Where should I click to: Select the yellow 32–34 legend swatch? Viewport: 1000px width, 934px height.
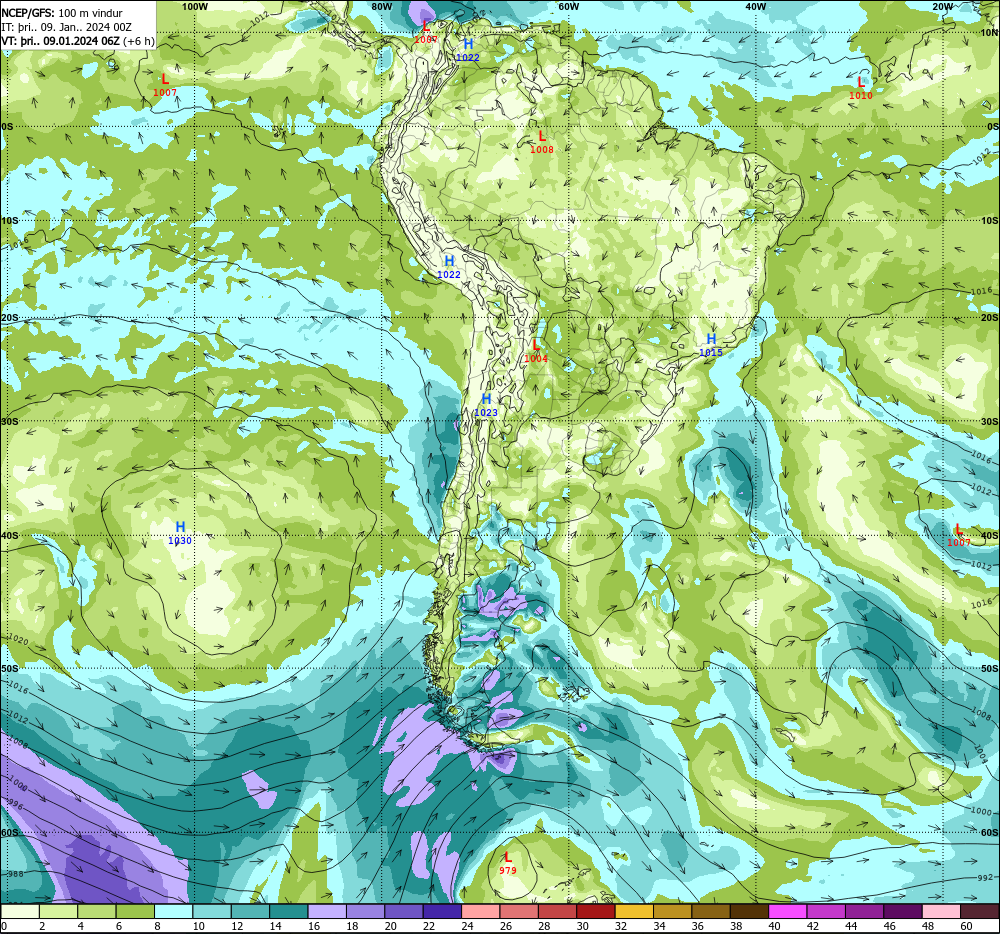pos(634,912)
